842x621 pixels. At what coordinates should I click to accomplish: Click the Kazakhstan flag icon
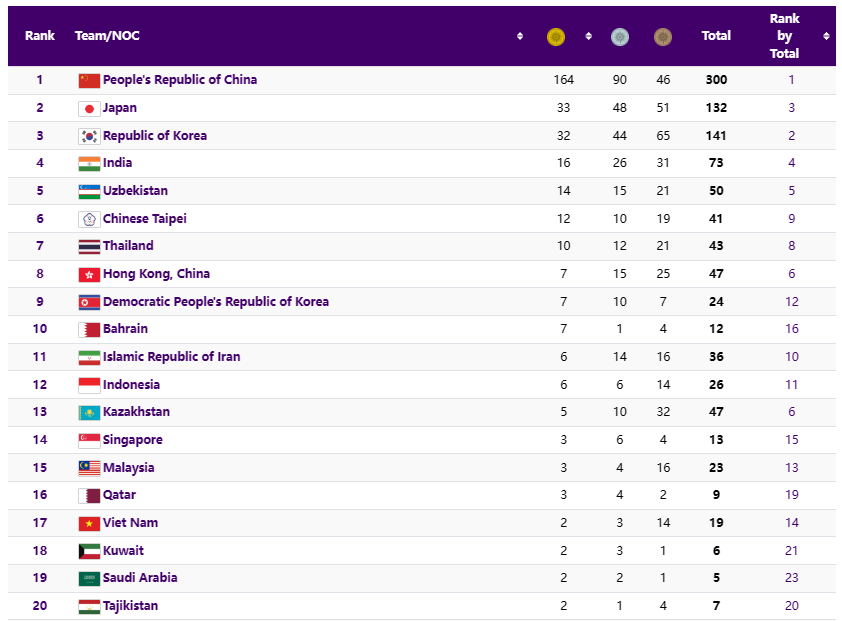pyautogui.click(x=89, y=412)
